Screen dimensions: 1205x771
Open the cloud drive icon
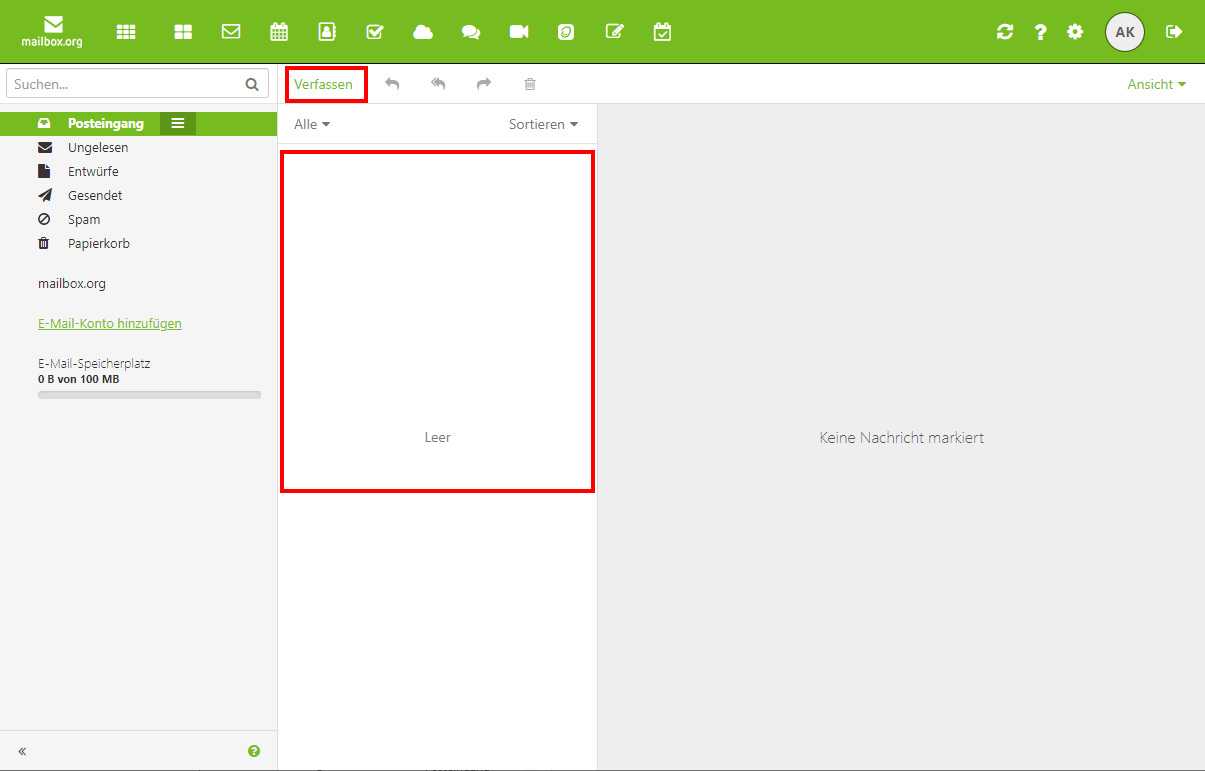[423, 32]
